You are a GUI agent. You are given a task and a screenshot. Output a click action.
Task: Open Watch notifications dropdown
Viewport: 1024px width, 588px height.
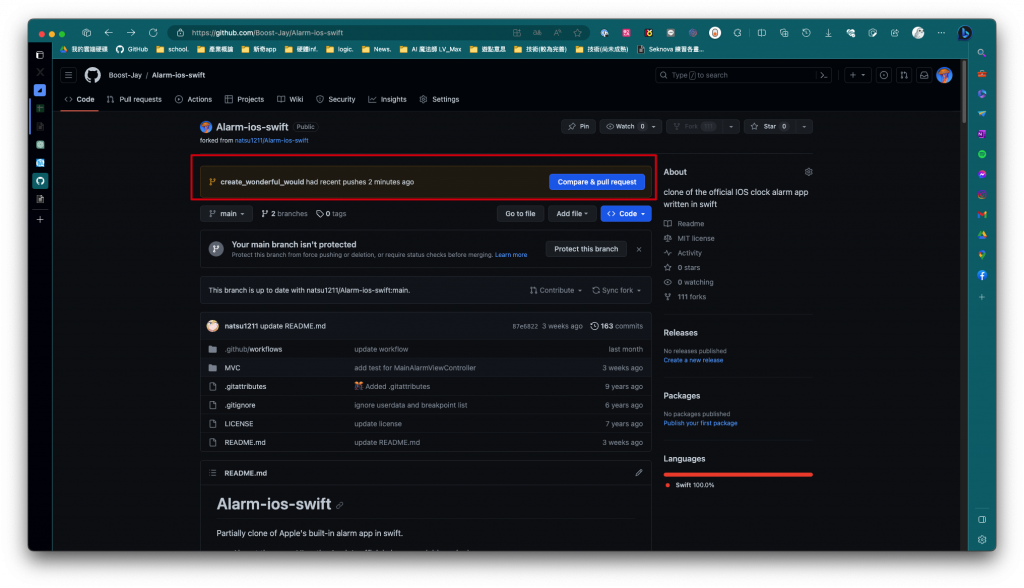pos(631,127)
